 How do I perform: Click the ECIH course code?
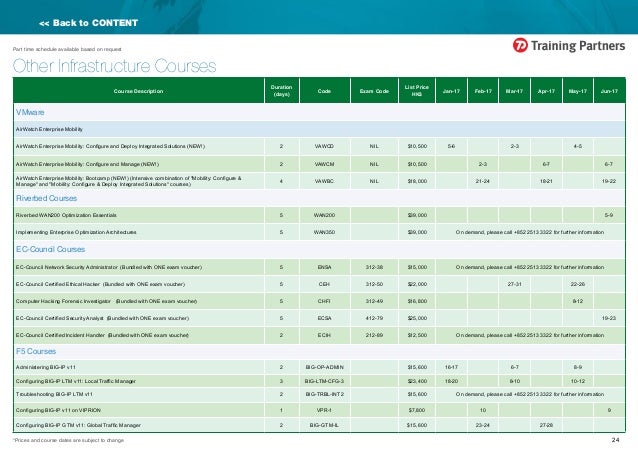324,335
